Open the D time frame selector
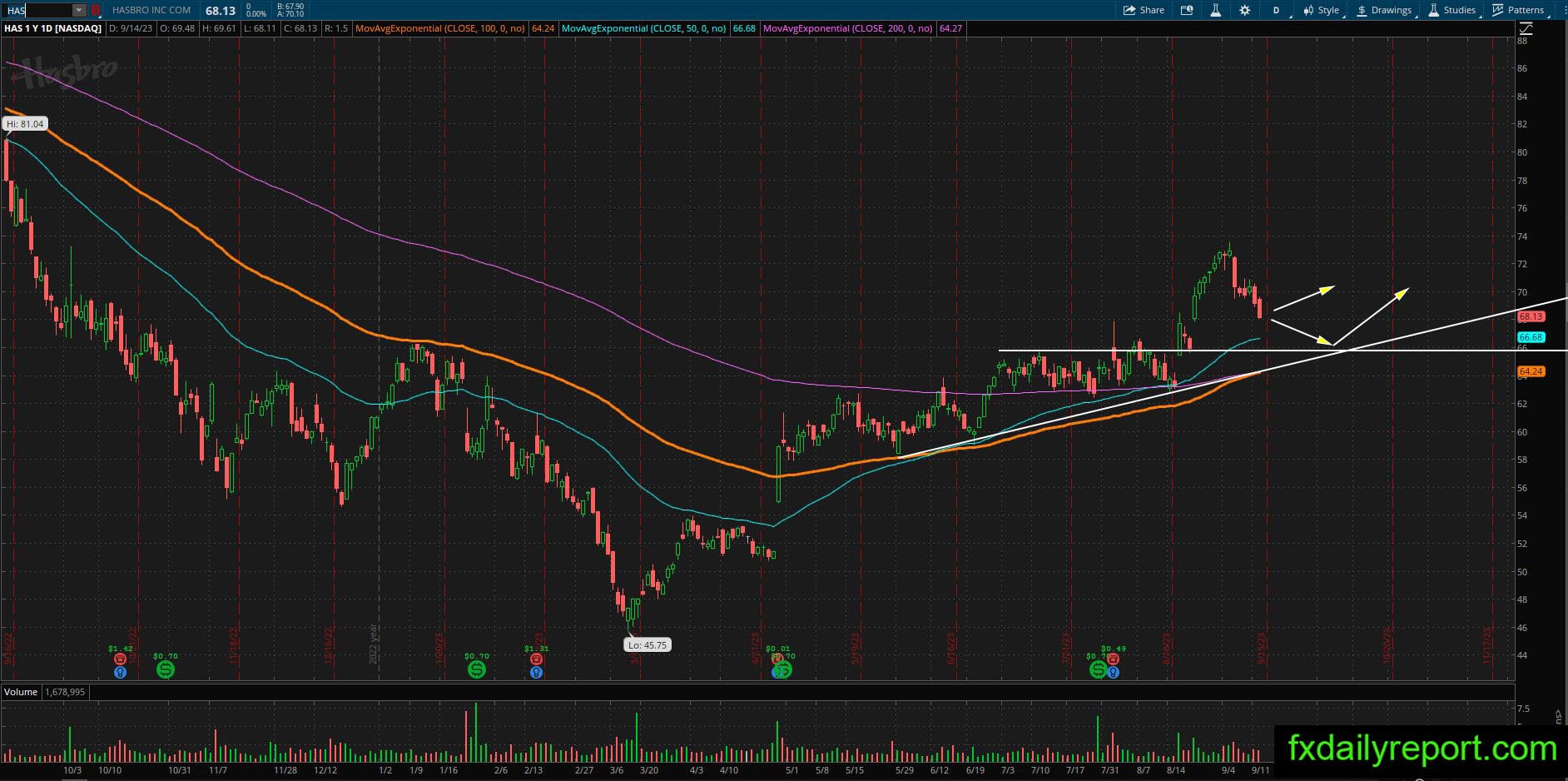The height and width of the screenshot is (781, 1568). 1278,10
